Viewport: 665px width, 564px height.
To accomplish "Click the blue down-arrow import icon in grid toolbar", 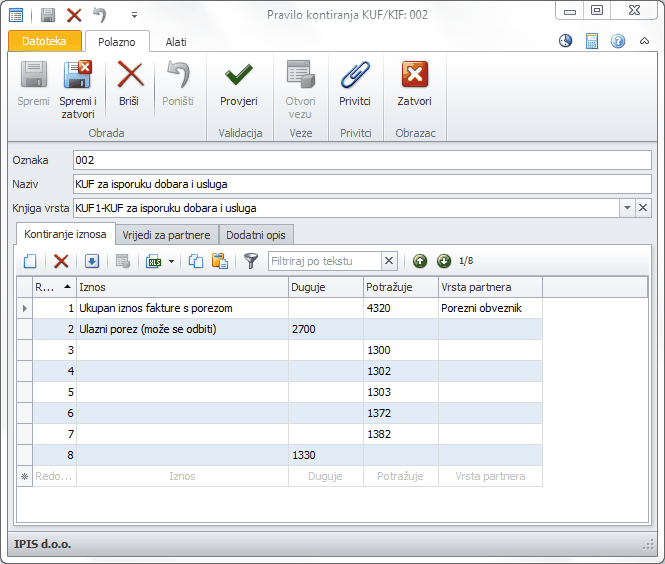I will tap(92, 261).
